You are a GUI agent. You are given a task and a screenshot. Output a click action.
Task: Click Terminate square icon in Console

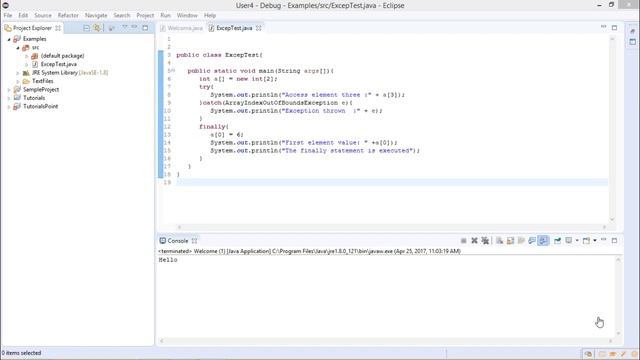[463, 241]
